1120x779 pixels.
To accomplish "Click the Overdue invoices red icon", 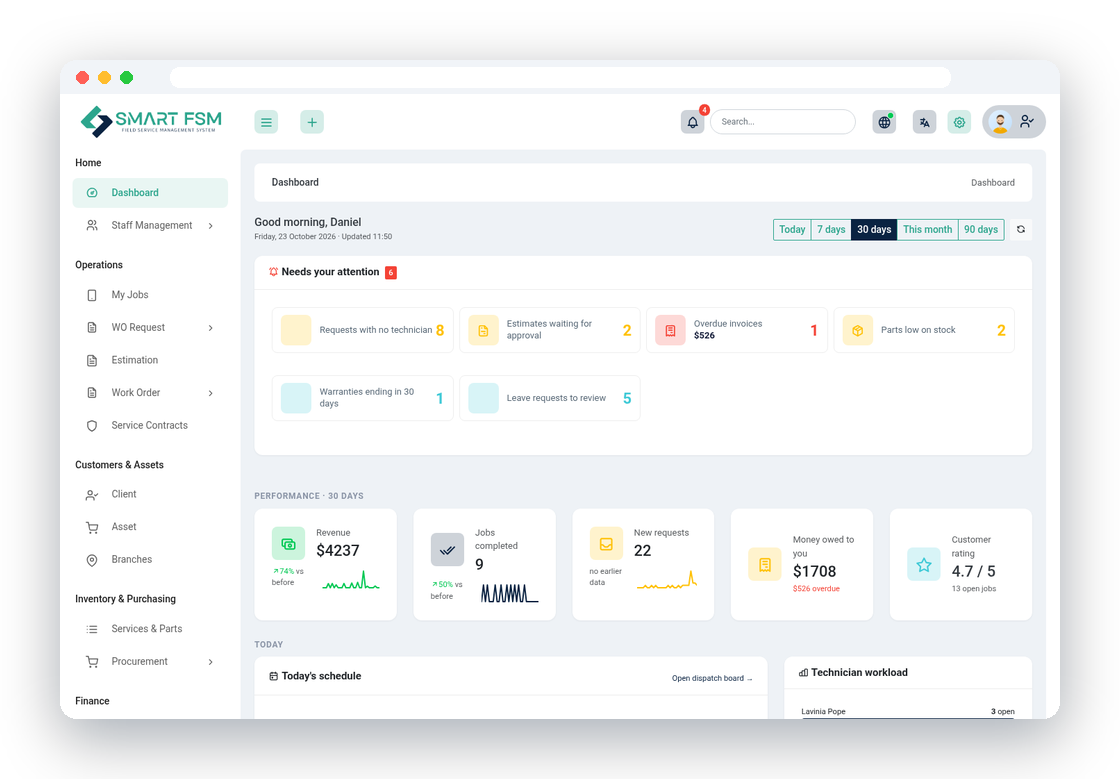I will 670,330.
